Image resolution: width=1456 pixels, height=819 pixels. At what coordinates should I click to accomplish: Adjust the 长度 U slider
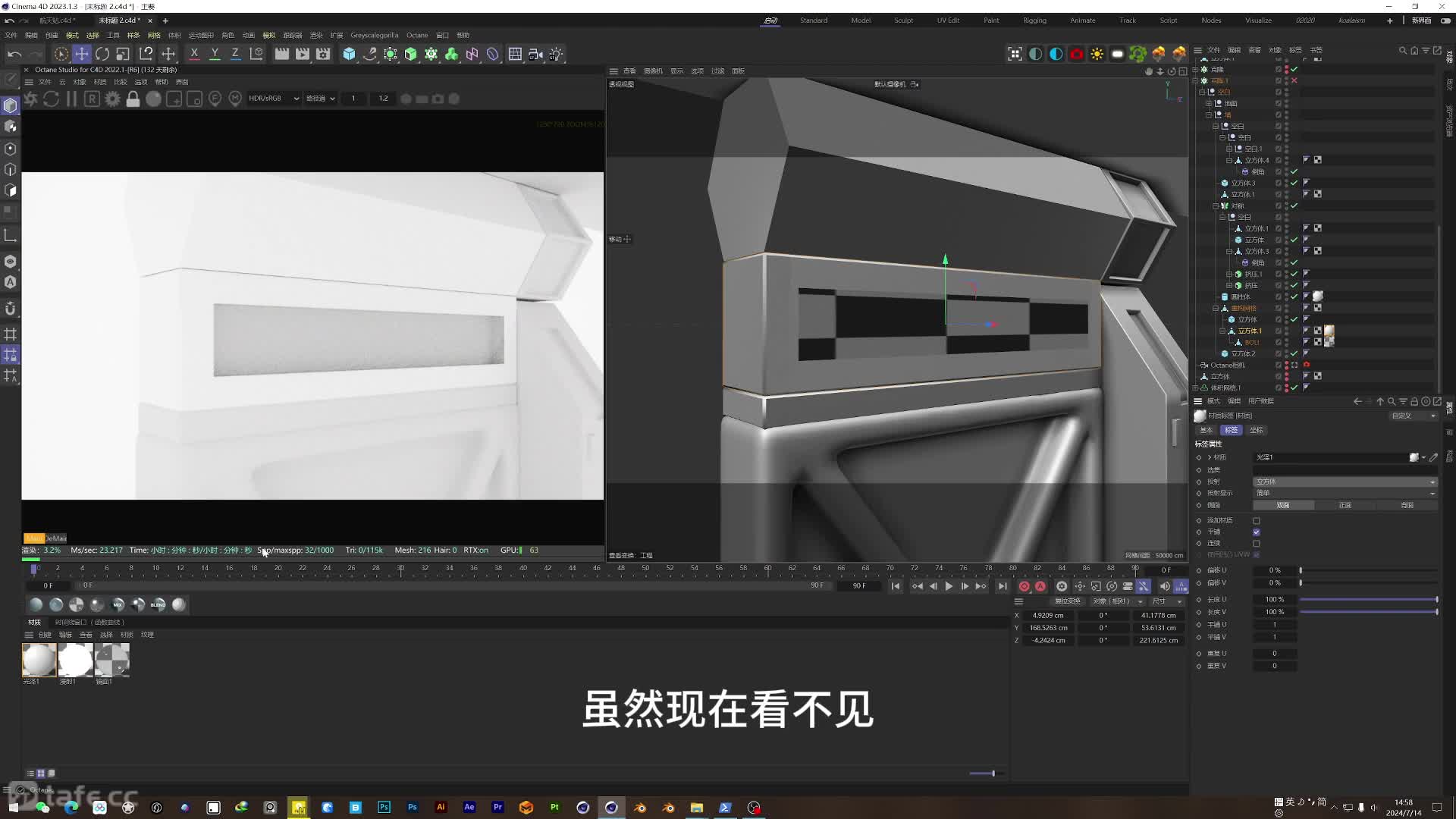[1368, 600]
